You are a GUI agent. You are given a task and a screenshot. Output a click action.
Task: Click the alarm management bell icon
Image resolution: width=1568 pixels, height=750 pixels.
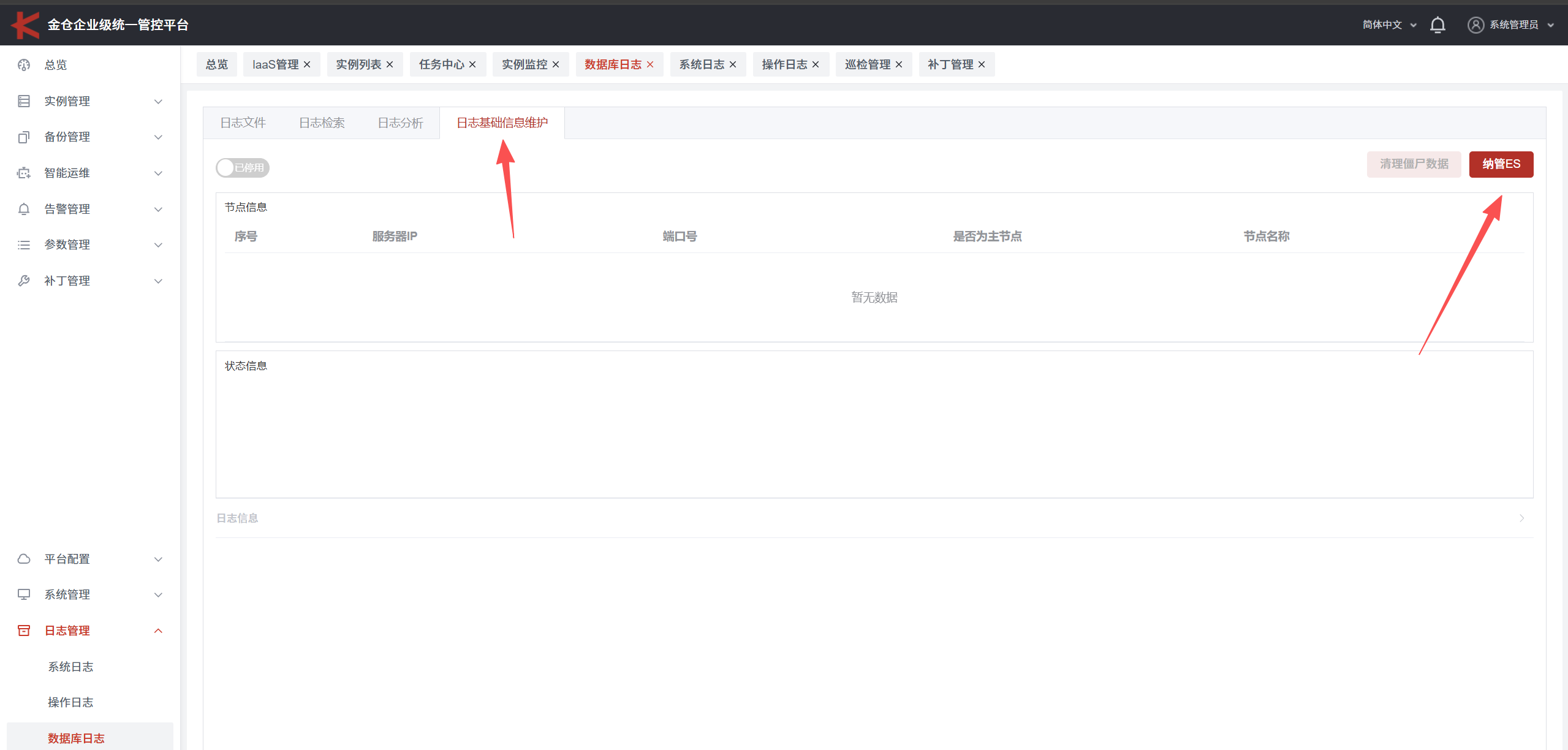coord(24,209)
